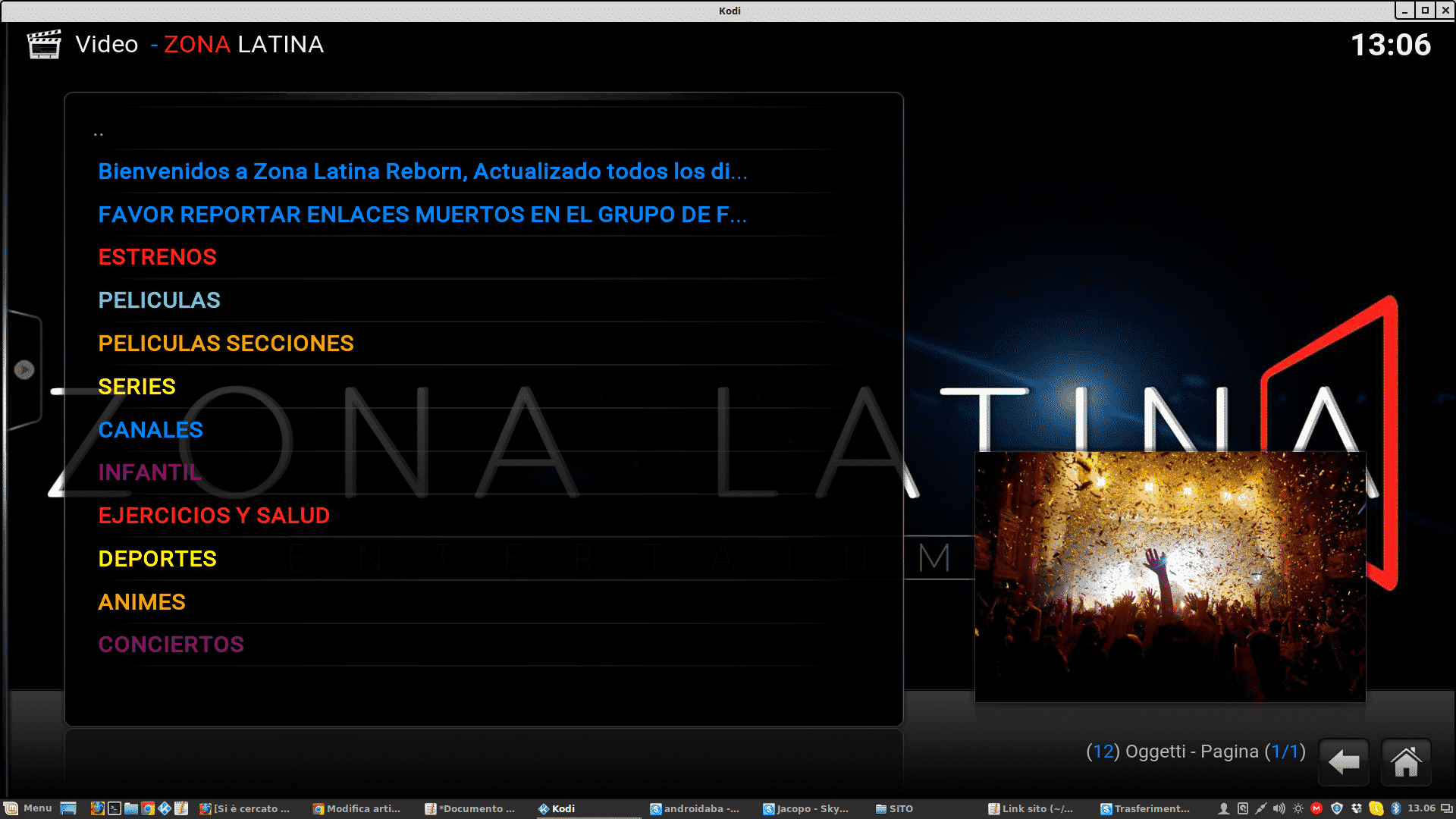Screen dimensions: 1456x819
Task: Launch Firefox from the taskbar launcher
Action: [x=97, y=808]
